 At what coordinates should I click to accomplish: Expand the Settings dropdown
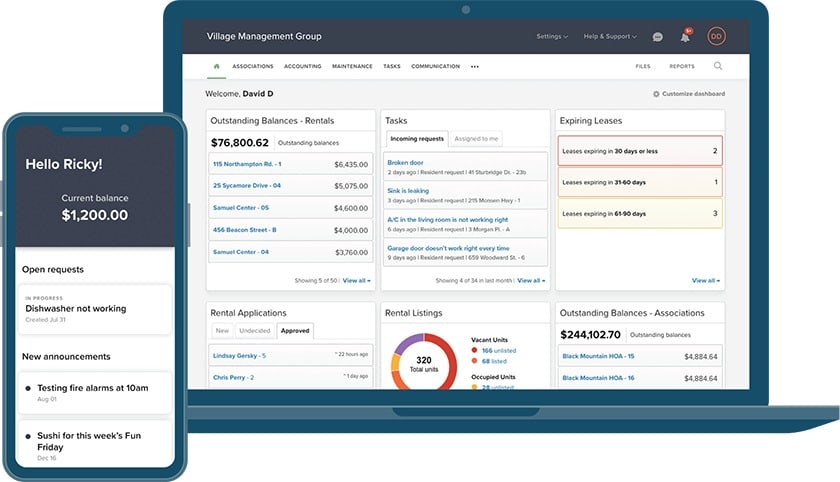[552, 36]
